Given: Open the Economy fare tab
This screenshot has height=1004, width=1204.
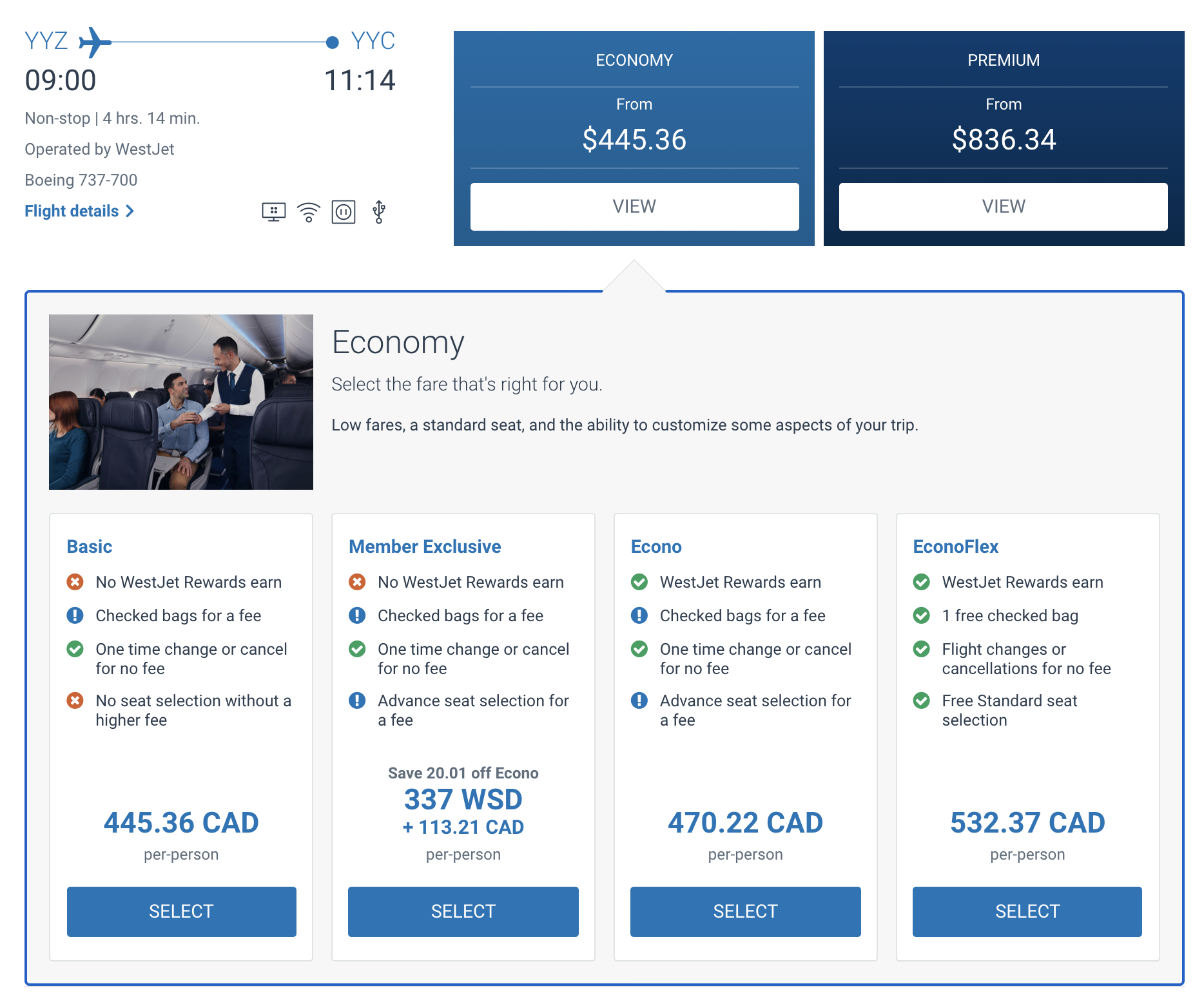Looking at the screenshot, I should coord(634,206).
